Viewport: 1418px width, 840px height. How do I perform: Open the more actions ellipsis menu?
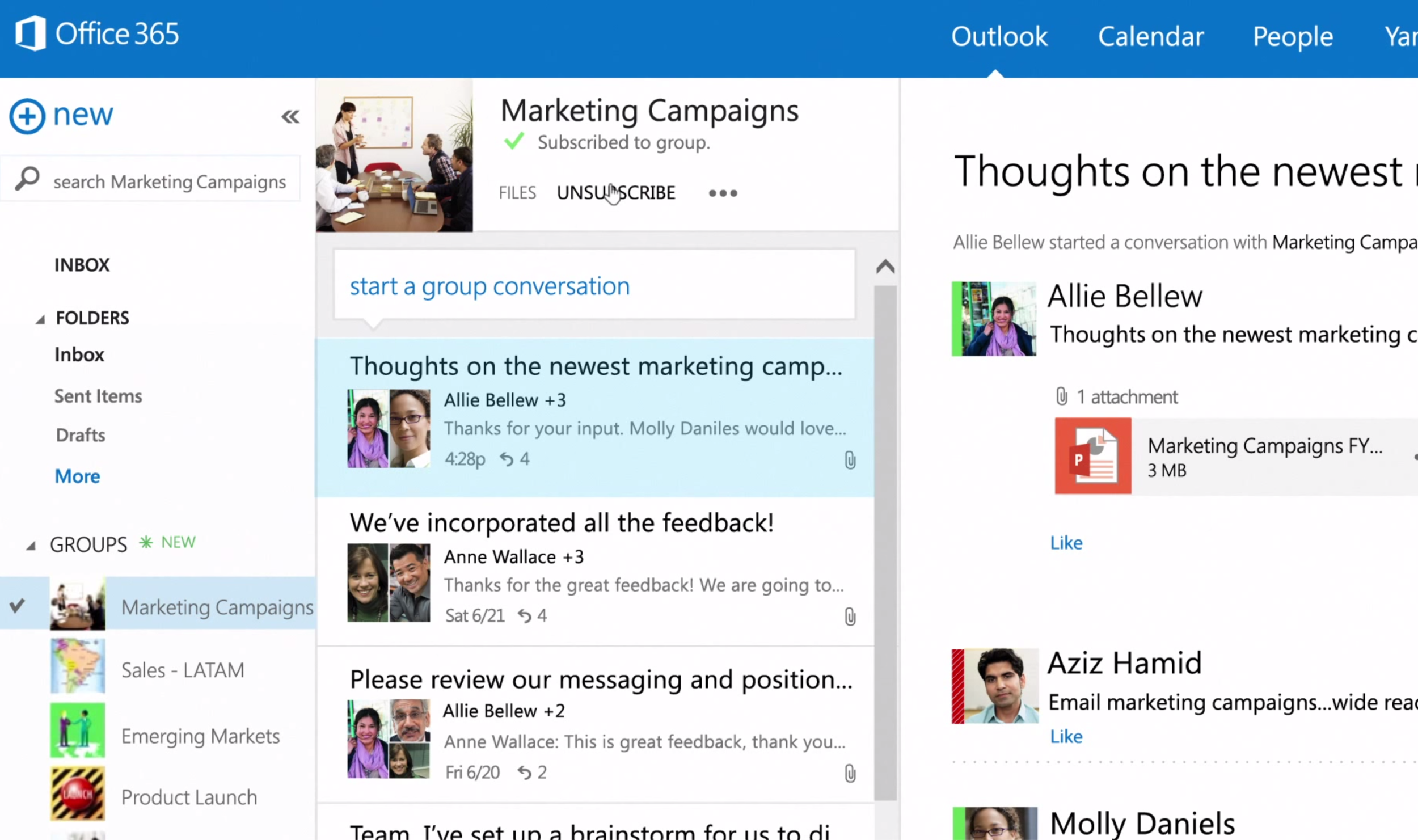point(723,193)
